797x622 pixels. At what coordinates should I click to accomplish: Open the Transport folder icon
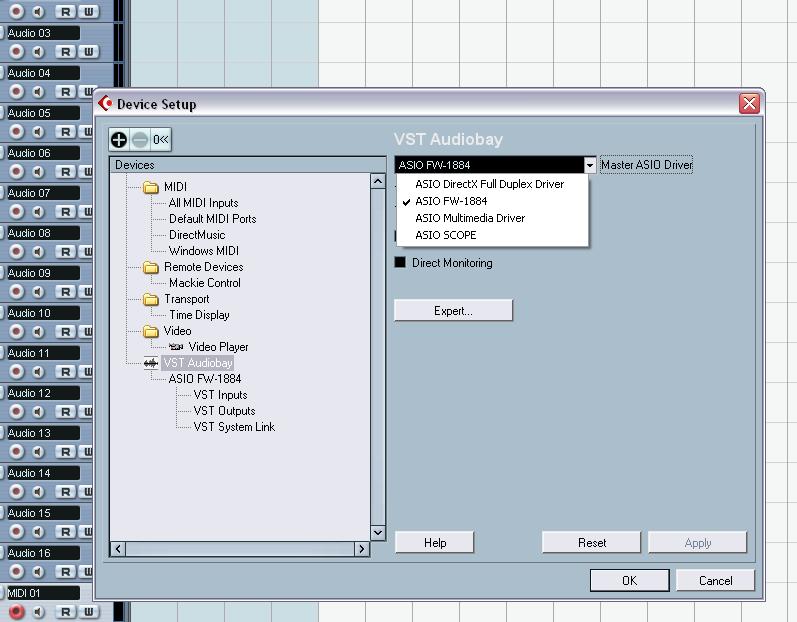tap(150, 299)
